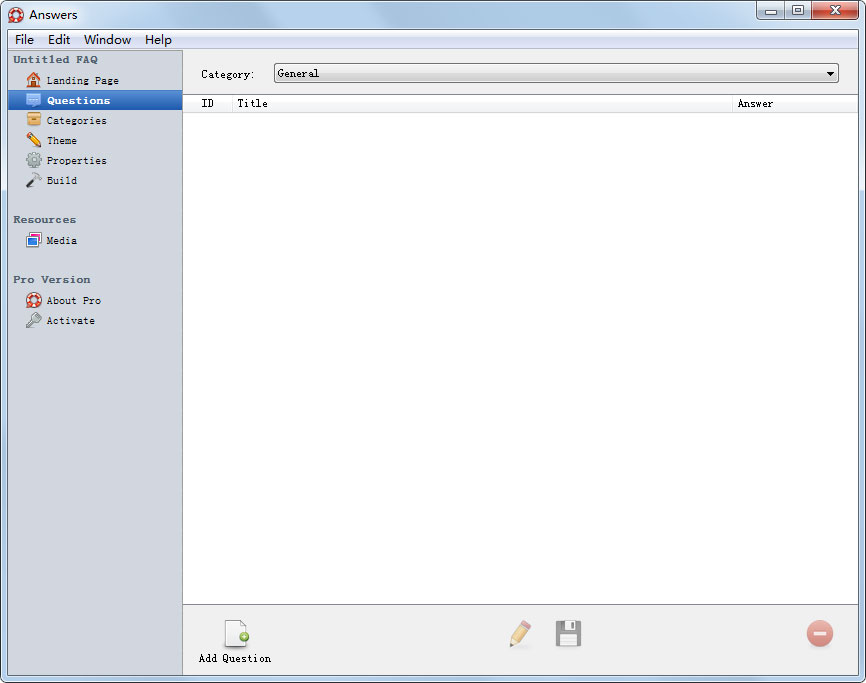Click the Add Question document icon
This screenshot has height=683, width=866.
coord(236,633)
